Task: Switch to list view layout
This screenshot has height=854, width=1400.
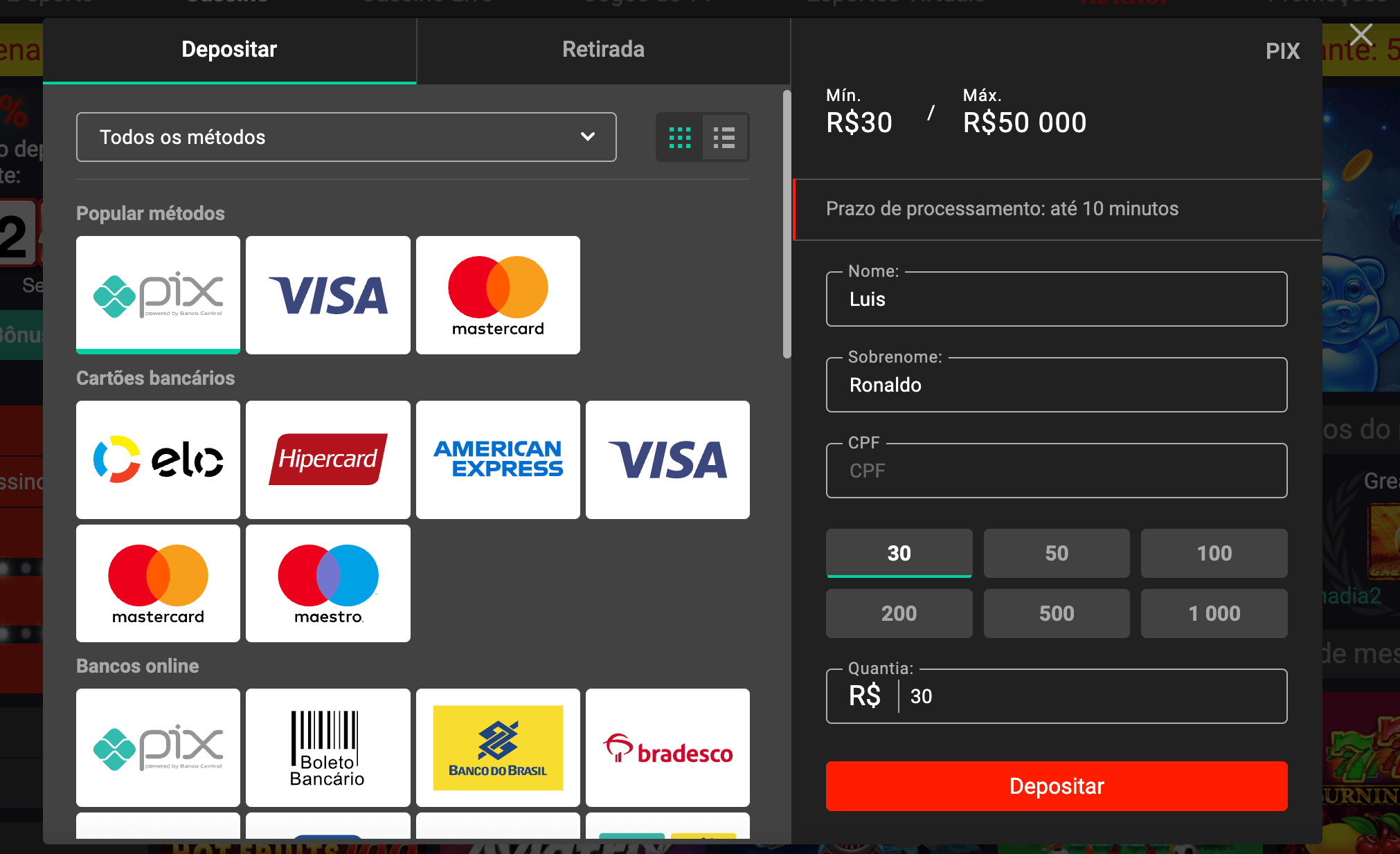Action: tap(724, 137)
